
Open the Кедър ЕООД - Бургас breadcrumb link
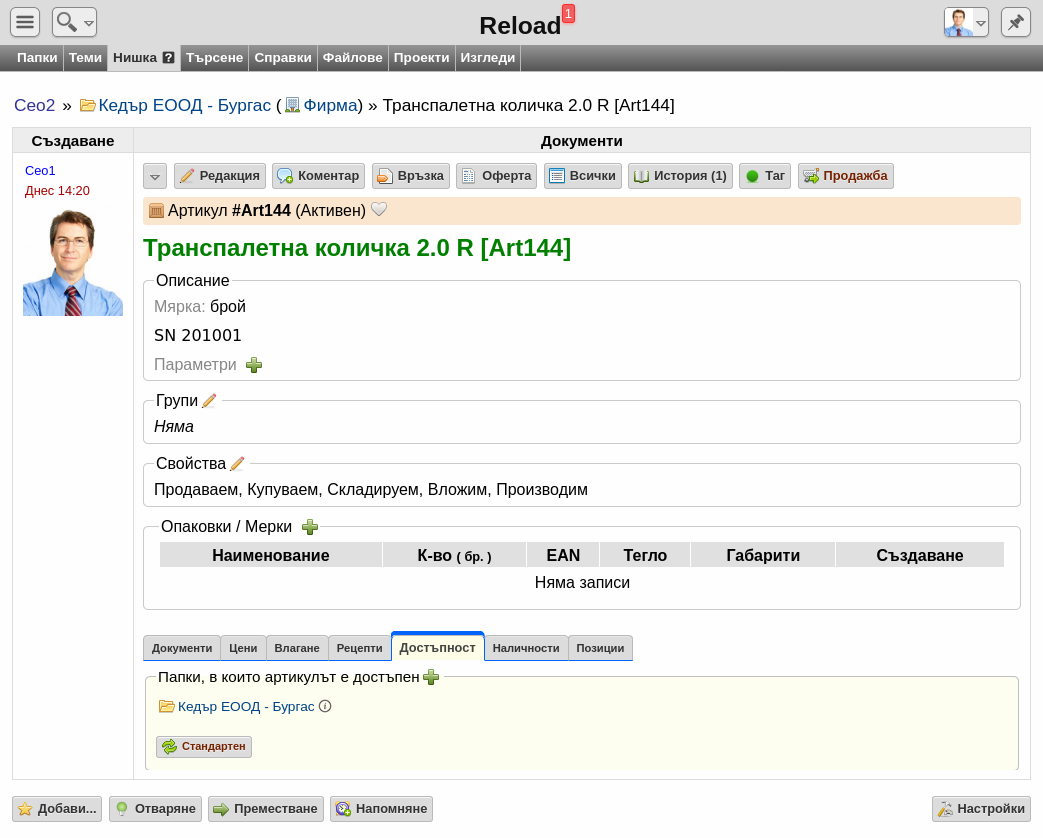pos(184,105)
